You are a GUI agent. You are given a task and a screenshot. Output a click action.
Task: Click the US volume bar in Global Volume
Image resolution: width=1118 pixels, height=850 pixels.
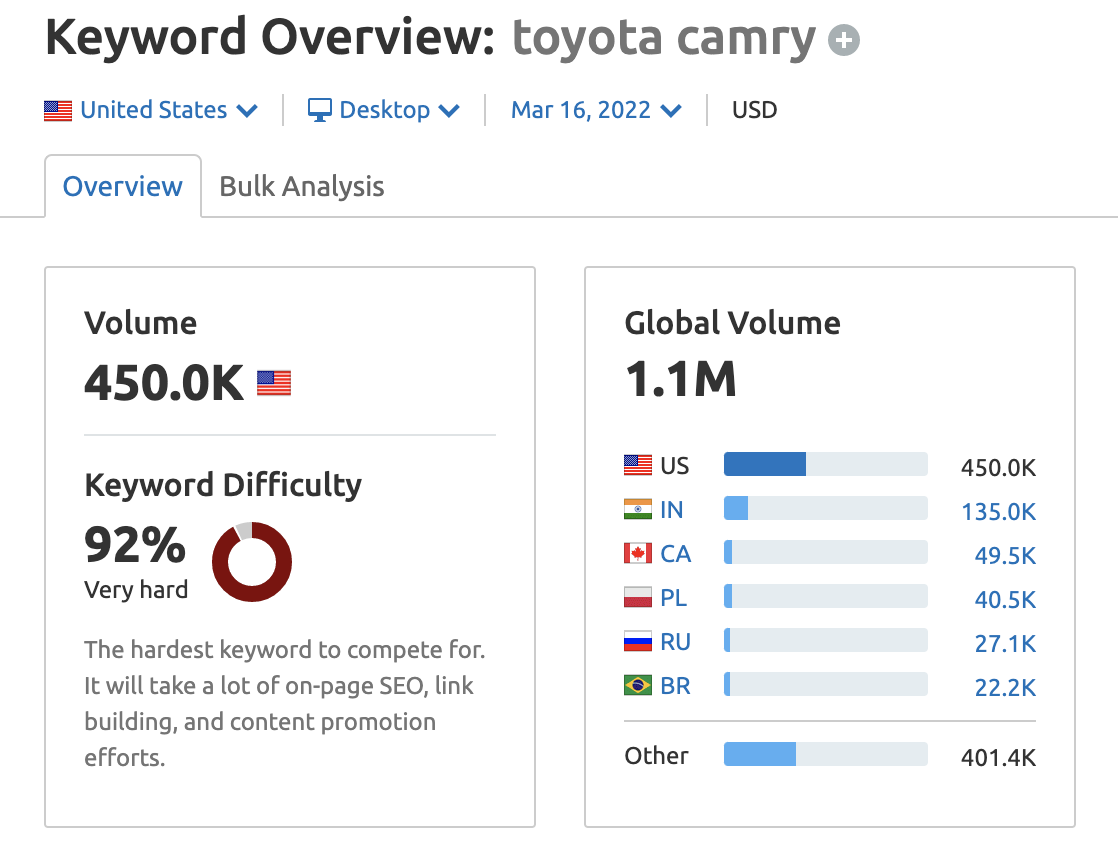tap(764, 463)
